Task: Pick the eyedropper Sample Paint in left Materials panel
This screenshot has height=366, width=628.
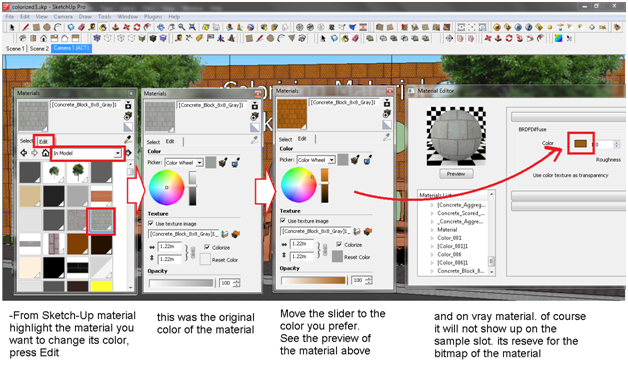Action: pos(128,139)
